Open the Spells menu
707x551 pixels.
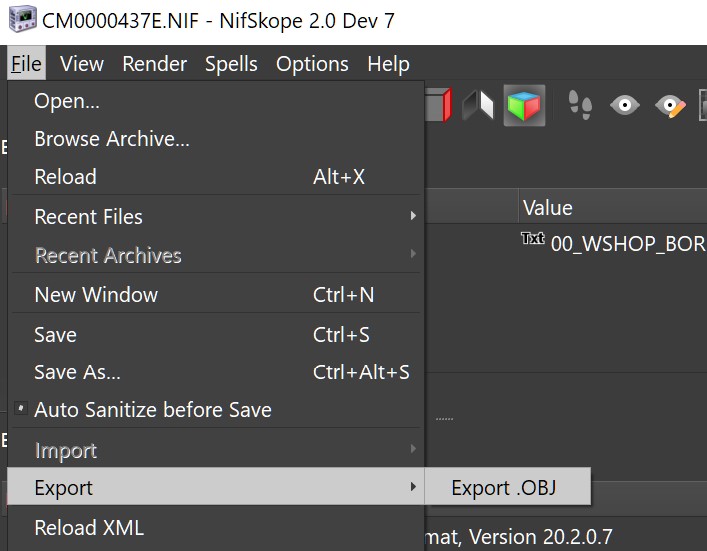231,64
